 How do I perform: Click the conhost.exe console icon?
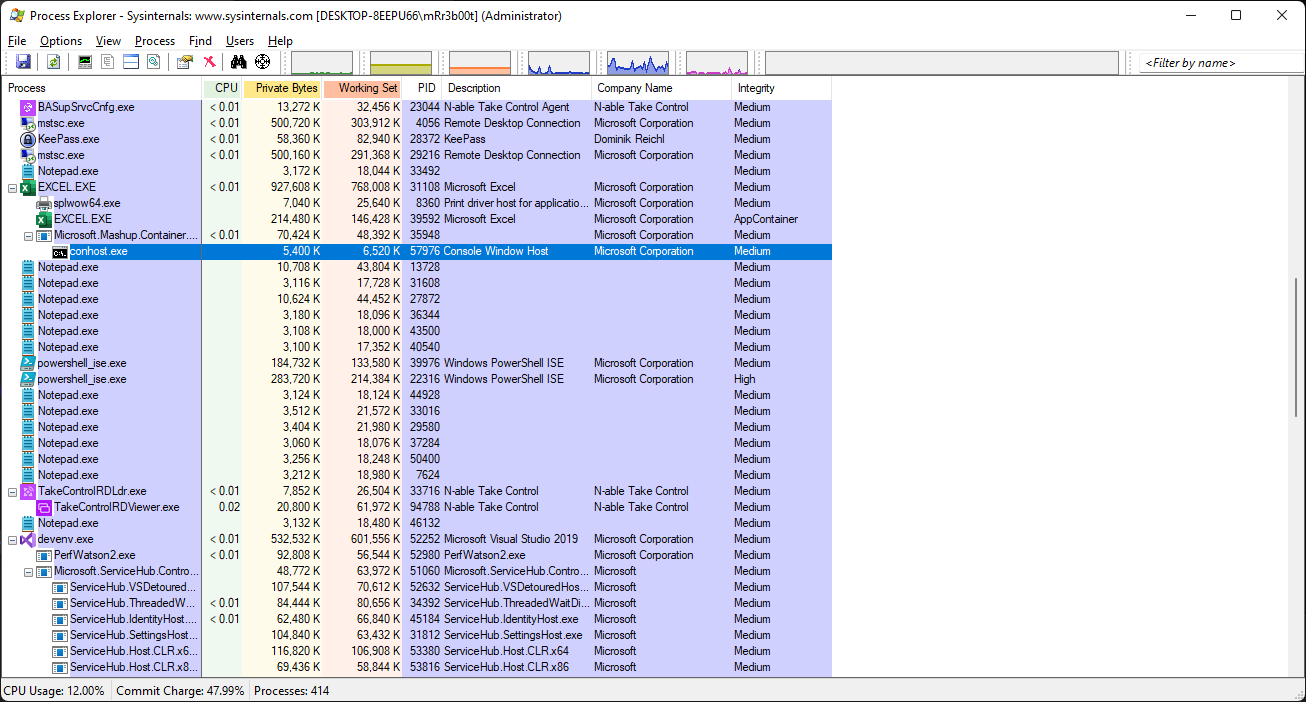point(60,251)
